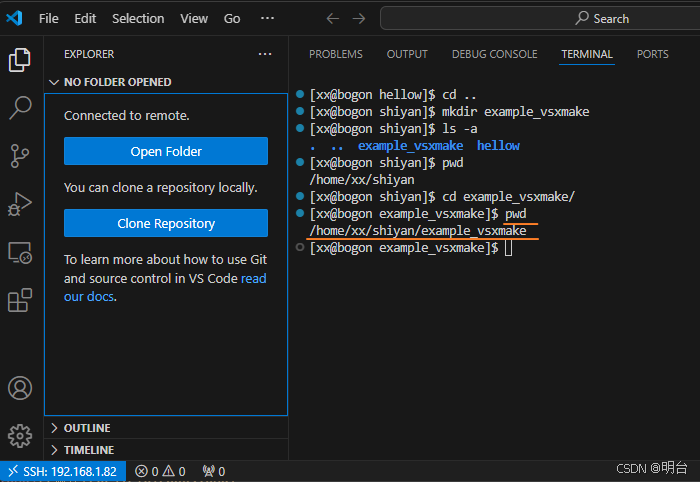Image resolution: width=700 pixels, height=482 pixels.
Task: Go back with the left arrow
Action: (x=333, y=18)
